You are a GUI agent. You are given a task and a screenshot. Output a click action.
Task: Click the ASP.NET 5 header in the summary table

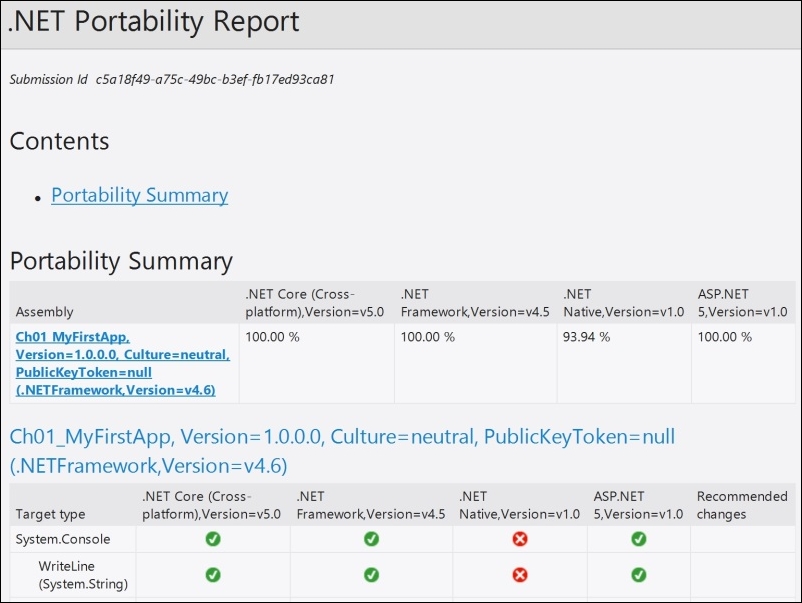(x=743, y=303)
